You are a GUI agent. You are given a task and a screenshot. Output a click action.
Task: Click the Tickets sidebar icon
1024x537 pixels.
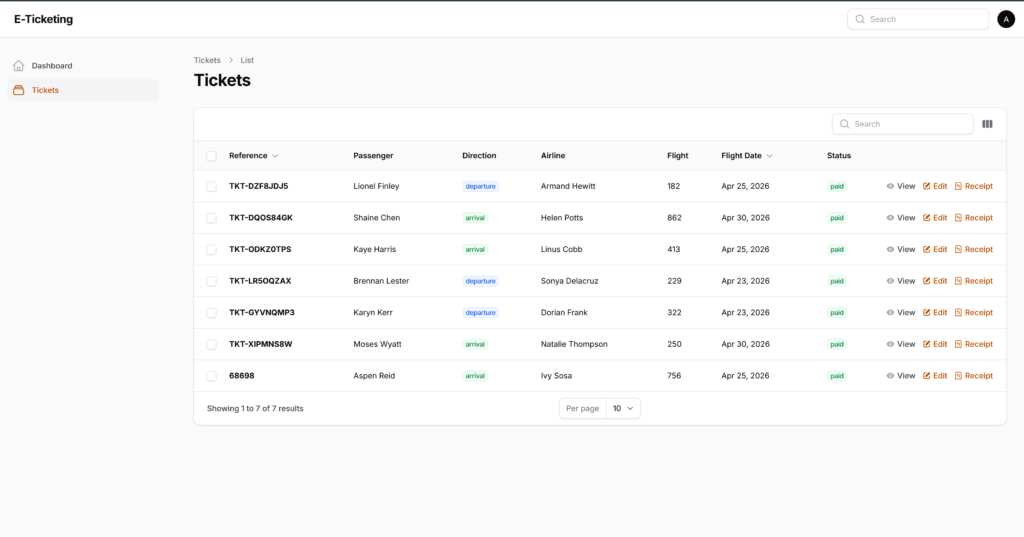coord(18,90)
